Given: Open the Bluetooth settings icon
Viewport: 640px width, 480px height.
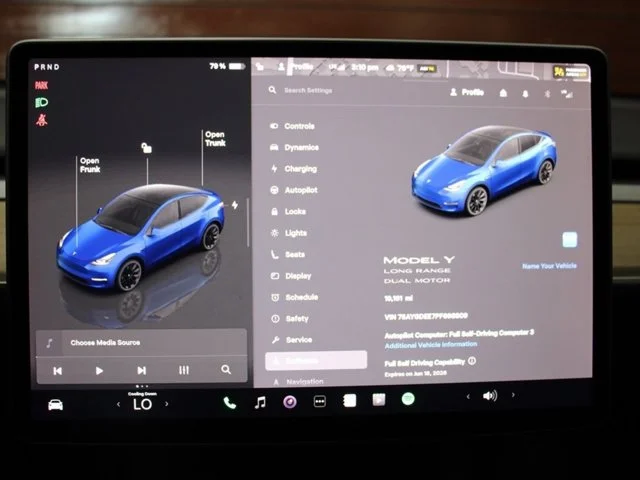Looking at the screenshot, I should point(547,94).
